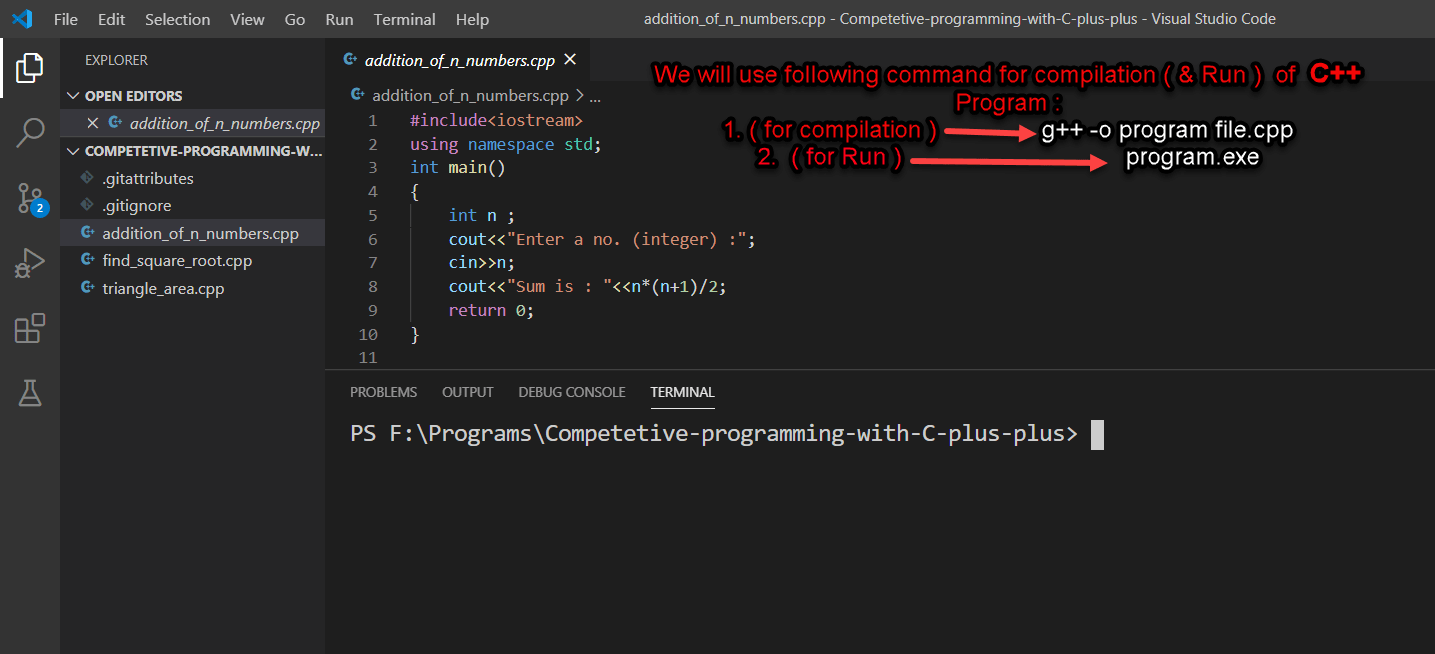Click the EXPLORER sidebar title
The width and height of the screenshot is (1435, 654).
click(116, 60)
